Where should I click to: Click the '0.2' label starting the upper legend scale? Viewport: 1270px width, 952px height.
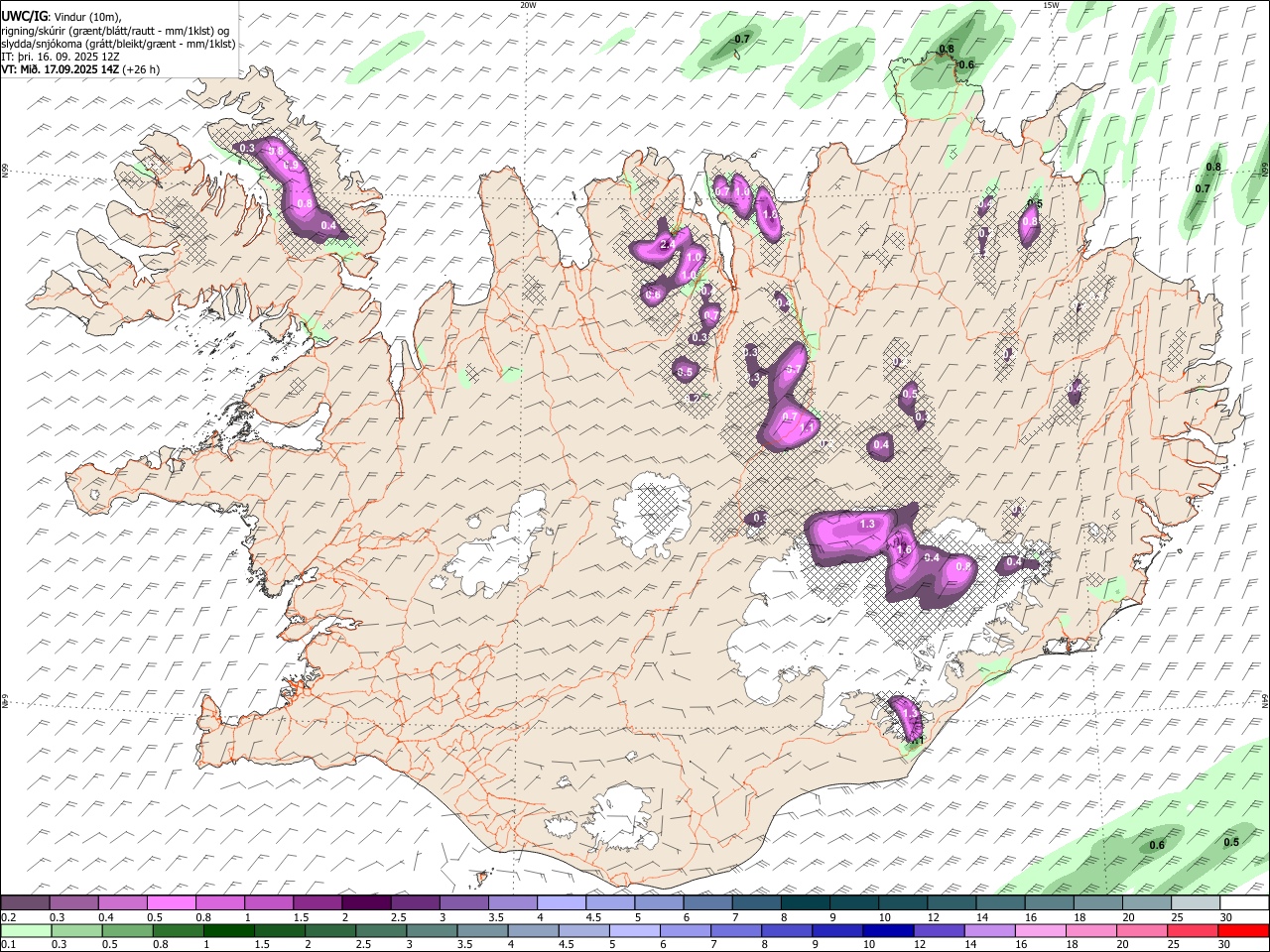tap(9, 917)
